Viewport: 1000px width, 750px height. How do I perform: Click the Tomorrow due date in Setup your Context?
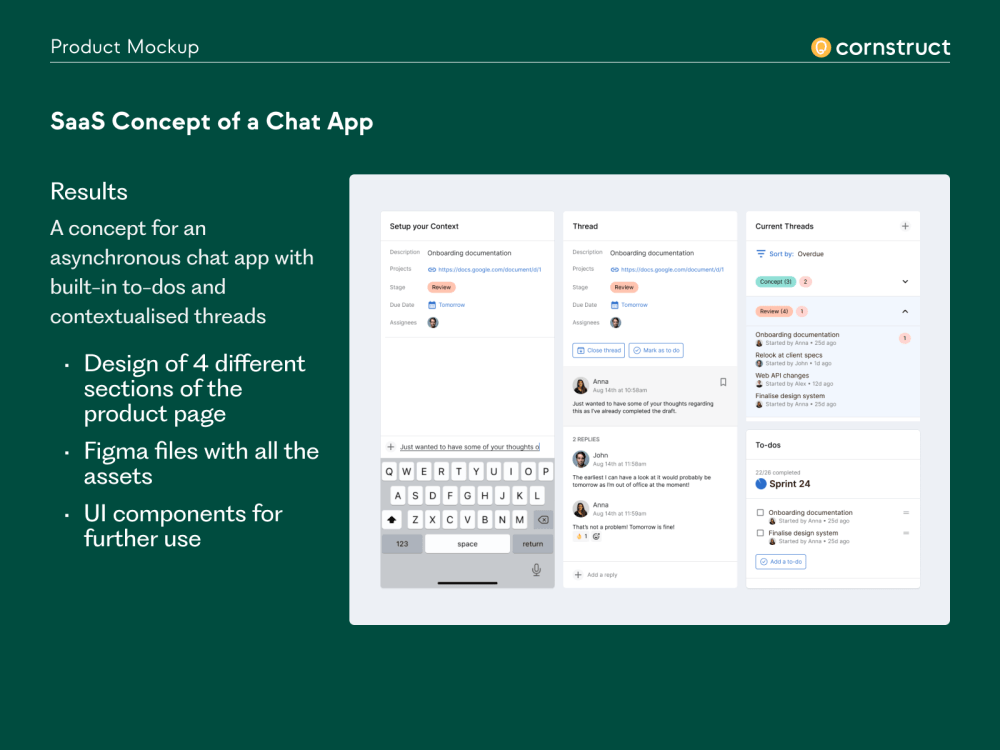click(x=452, y=305)
